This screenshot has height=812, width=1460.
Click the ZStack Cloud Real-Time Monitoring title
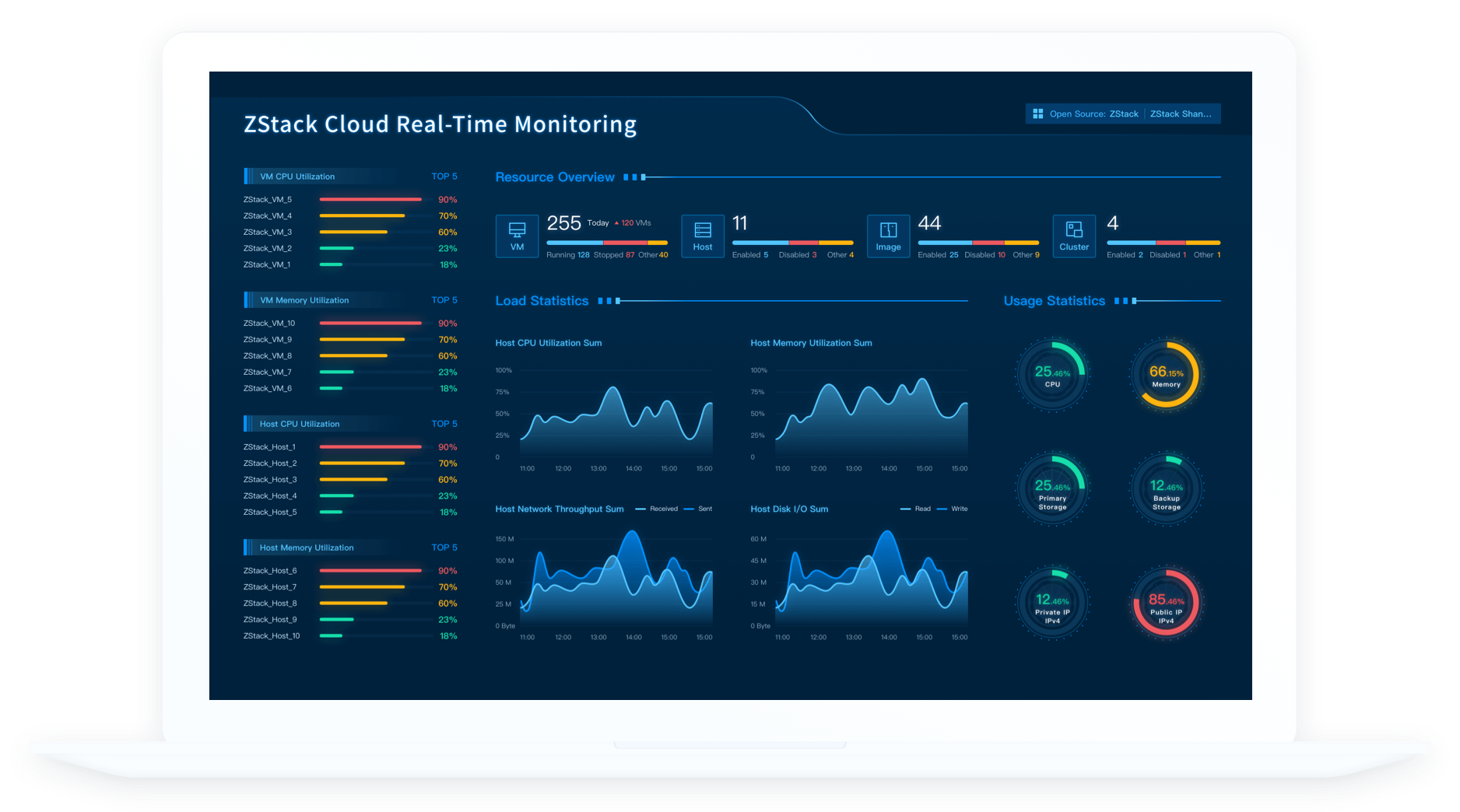(x=440, y=124)
